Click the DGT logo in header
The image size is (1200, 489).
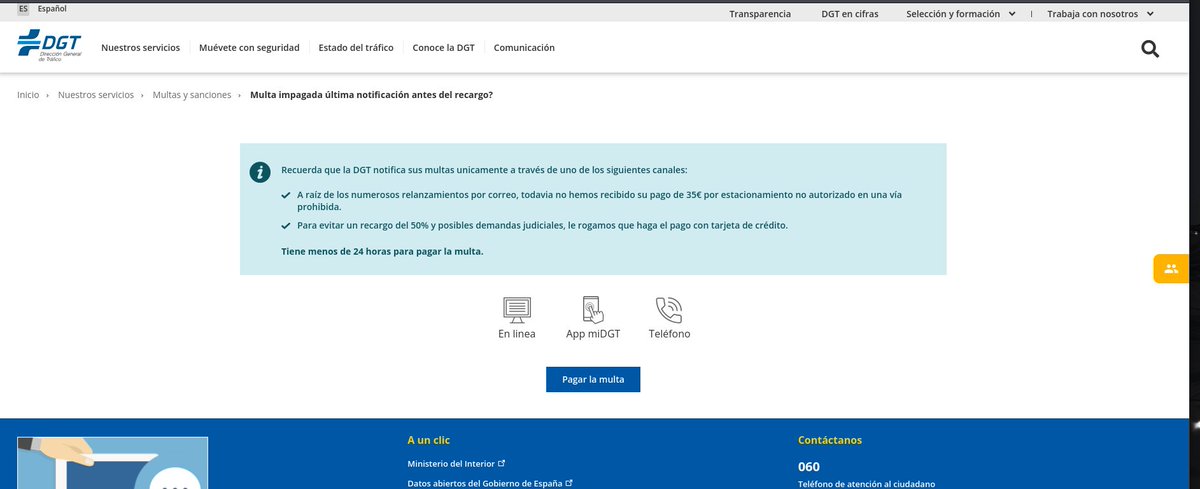49,47
